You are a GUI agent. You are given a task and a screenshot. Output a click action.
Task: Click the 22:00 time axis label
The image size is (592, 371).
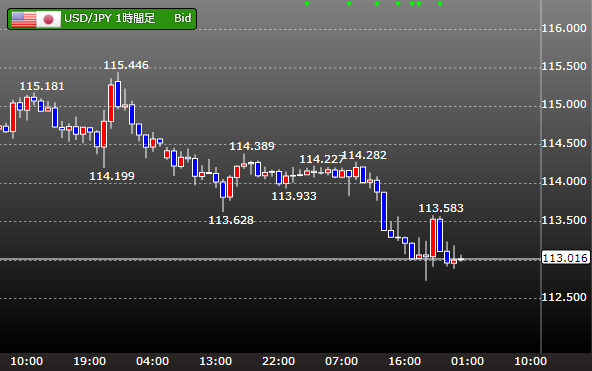tap(279, 361)
